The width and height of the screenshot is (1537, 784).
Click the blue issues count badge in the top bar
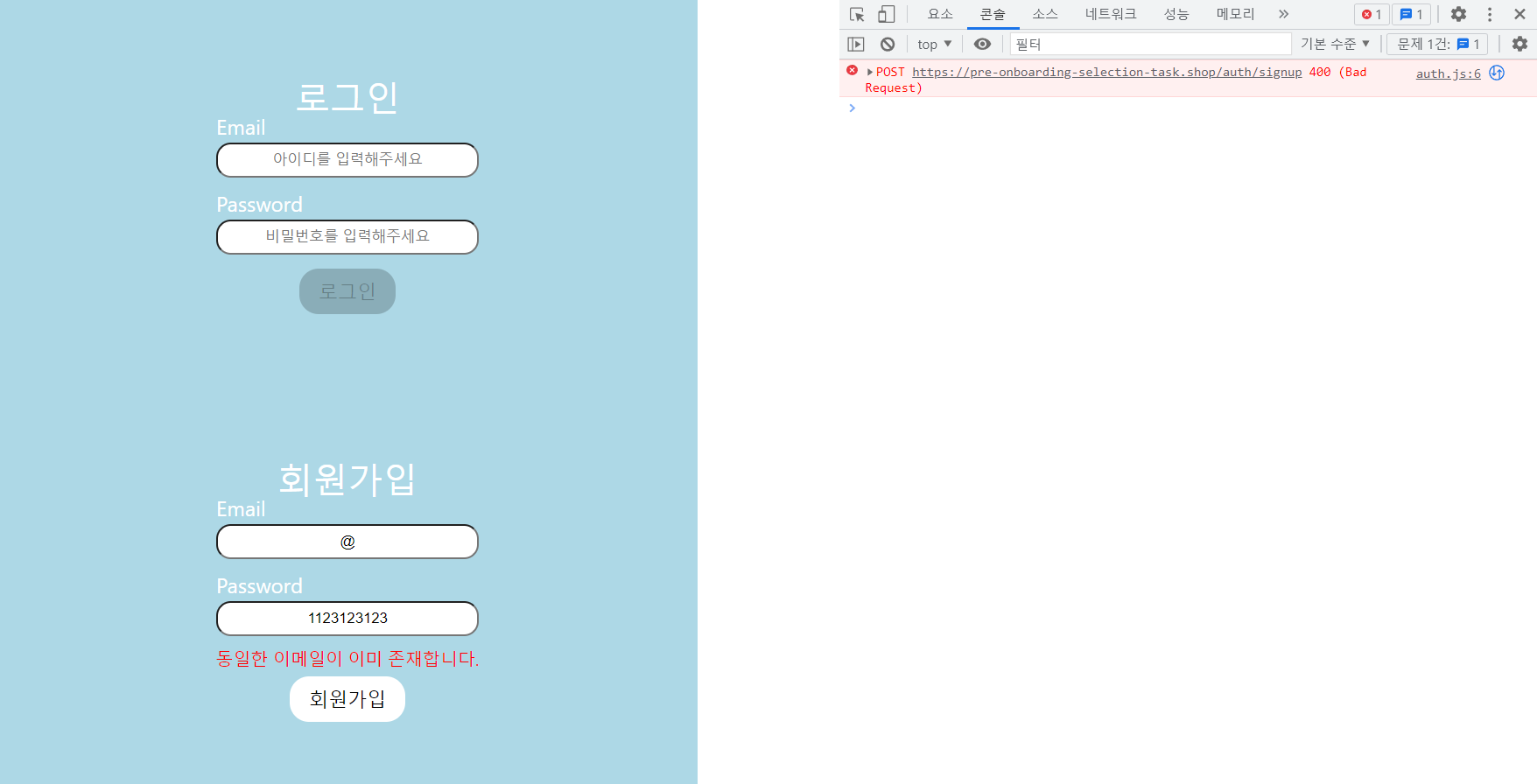pyautogui.click(x=1411, y=14)
